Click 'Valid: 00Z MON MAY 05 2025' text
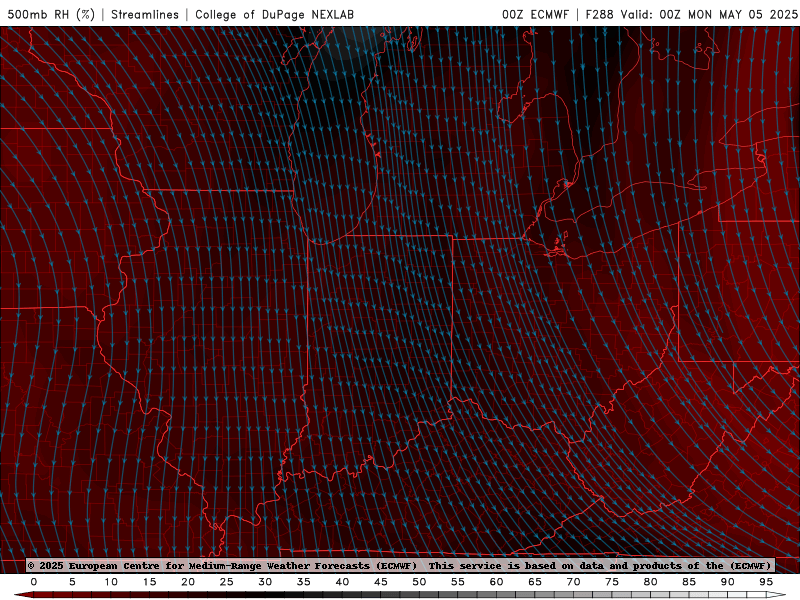Image resolution: width=800 pixels, height=600 pixels. click(x=709, y=14)
